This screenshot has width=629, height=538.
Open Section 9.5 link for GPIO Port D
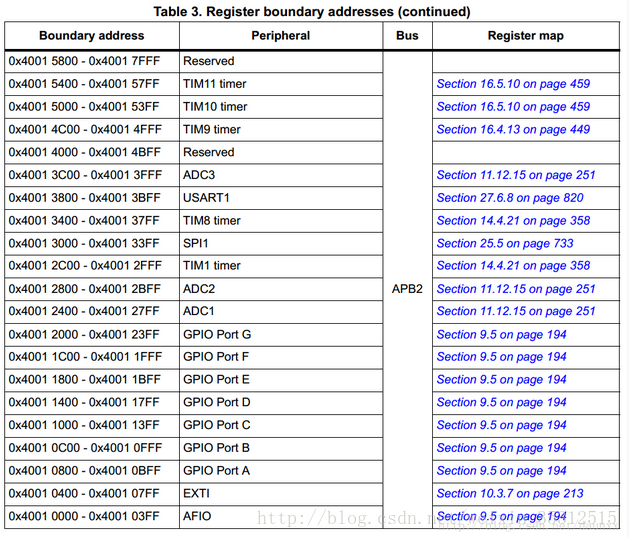501,402
